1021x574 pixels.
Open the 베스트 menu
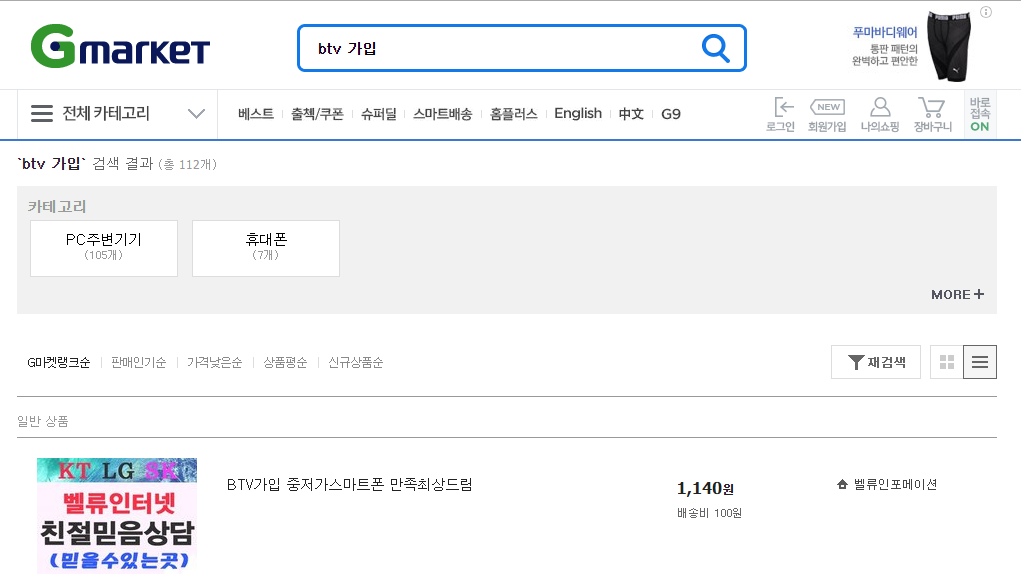(x=256, y=114)
